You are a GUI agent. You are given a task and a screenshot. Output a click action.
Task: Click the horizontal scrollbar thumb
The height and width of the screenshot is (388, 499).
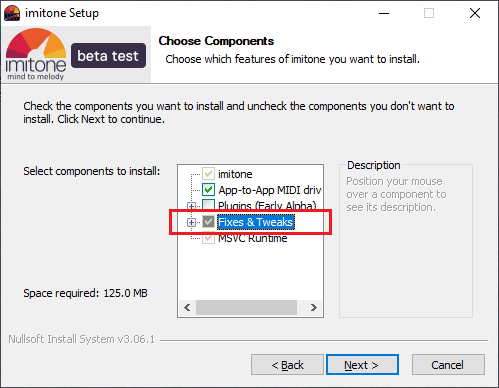click(x=246, y=307)
